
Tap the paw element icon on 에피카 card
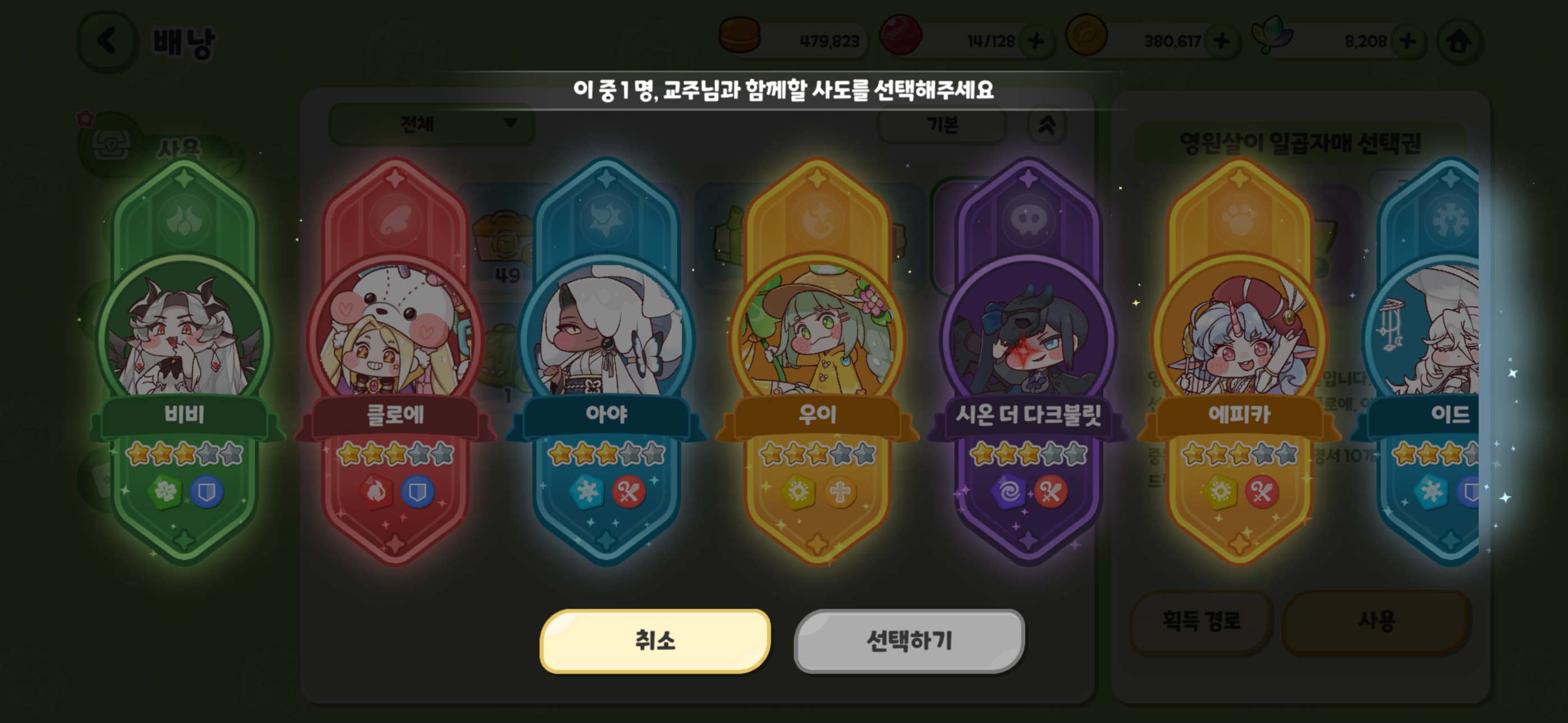[1239, 220]
